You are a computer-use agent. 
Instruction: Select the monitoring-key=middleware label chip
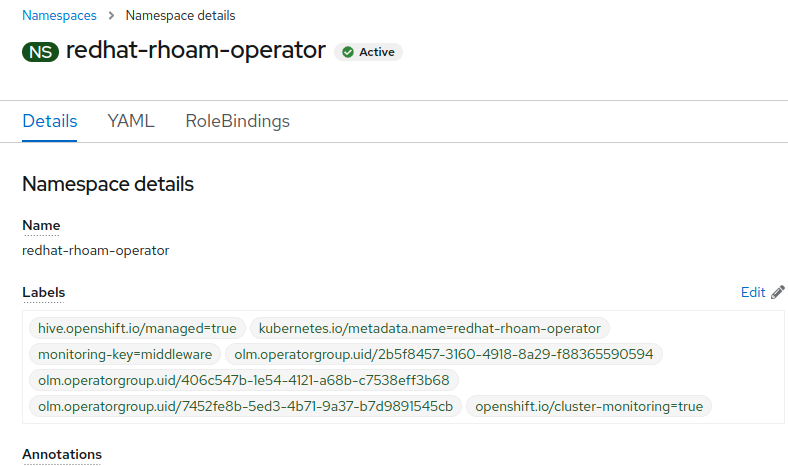point(125,355)
